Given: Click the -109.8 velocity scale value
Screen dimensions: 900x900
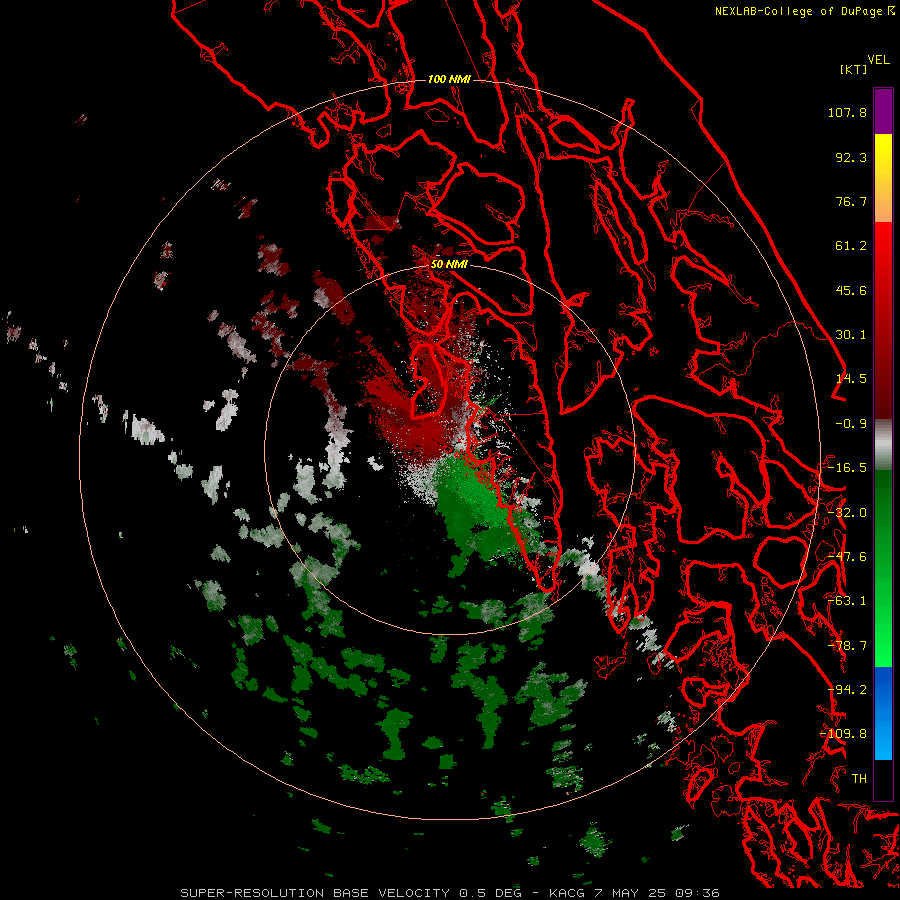Looking at the screenshot, I should coord(844,734).
